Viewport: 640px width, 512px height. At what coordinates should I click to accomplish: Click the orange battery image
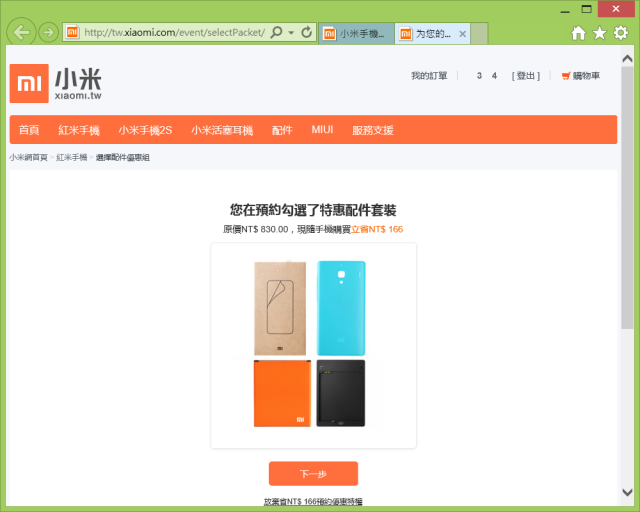(x=282, y=394)
